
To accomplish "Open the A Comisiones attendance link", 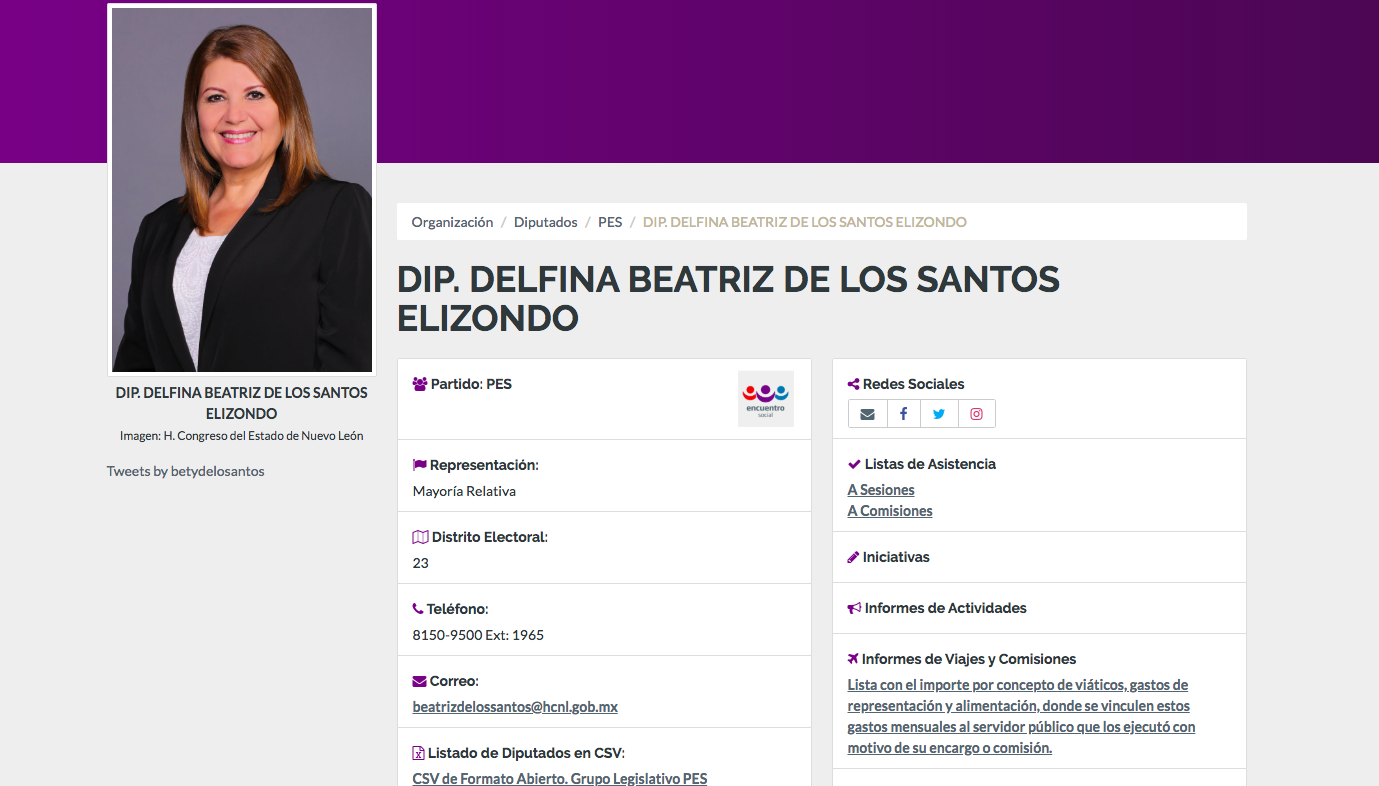I will pos(889,510).
